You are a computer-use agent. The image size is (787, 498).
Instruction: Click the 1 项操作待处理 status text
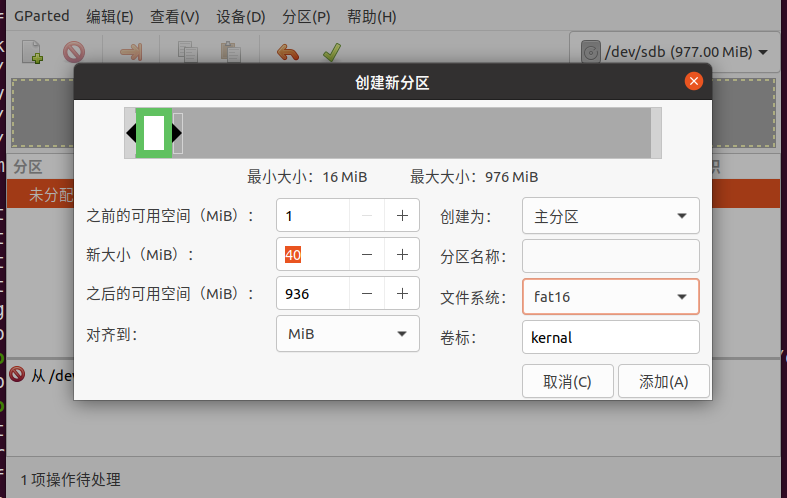point(71,479)
